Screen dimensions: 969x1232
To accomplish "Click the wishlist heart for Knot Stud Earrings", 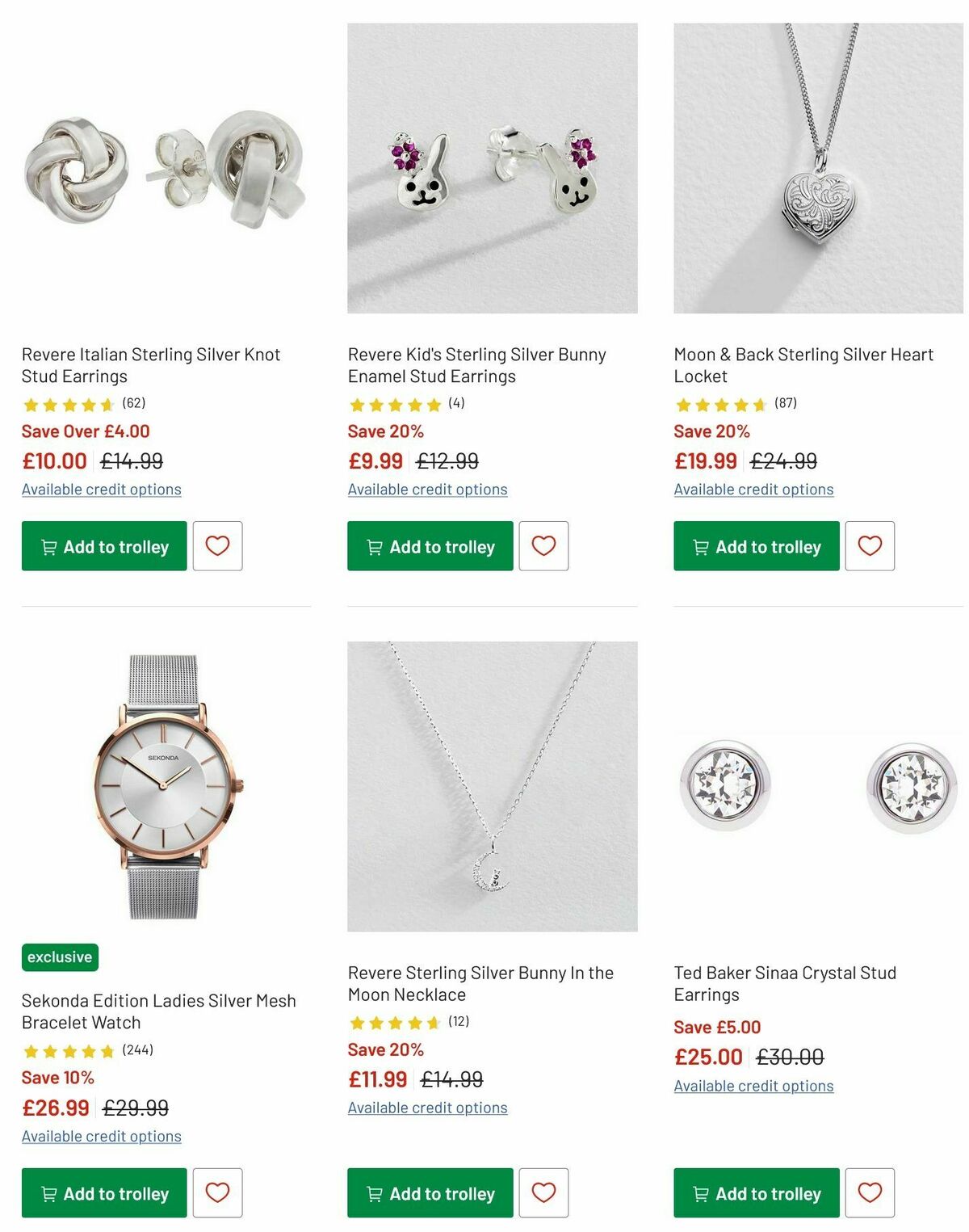I will [x=218, y=546].
